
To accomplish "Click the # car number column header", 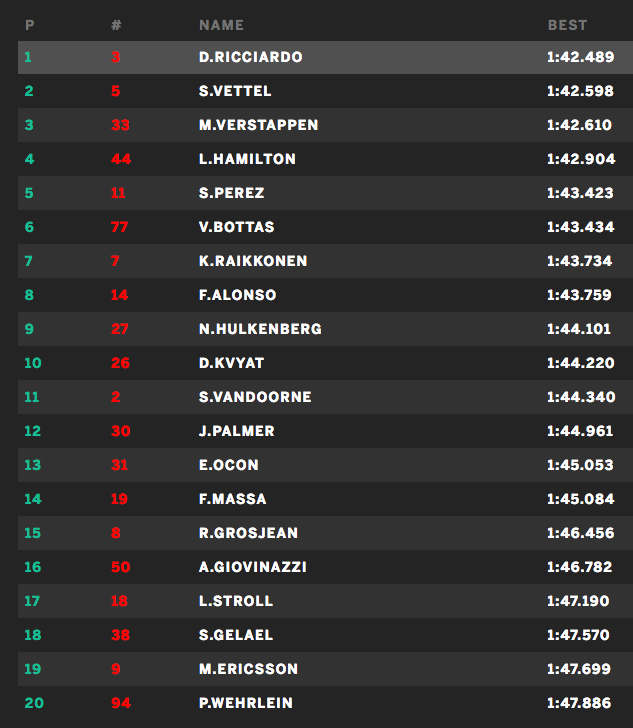I will [x=116, y=25].
